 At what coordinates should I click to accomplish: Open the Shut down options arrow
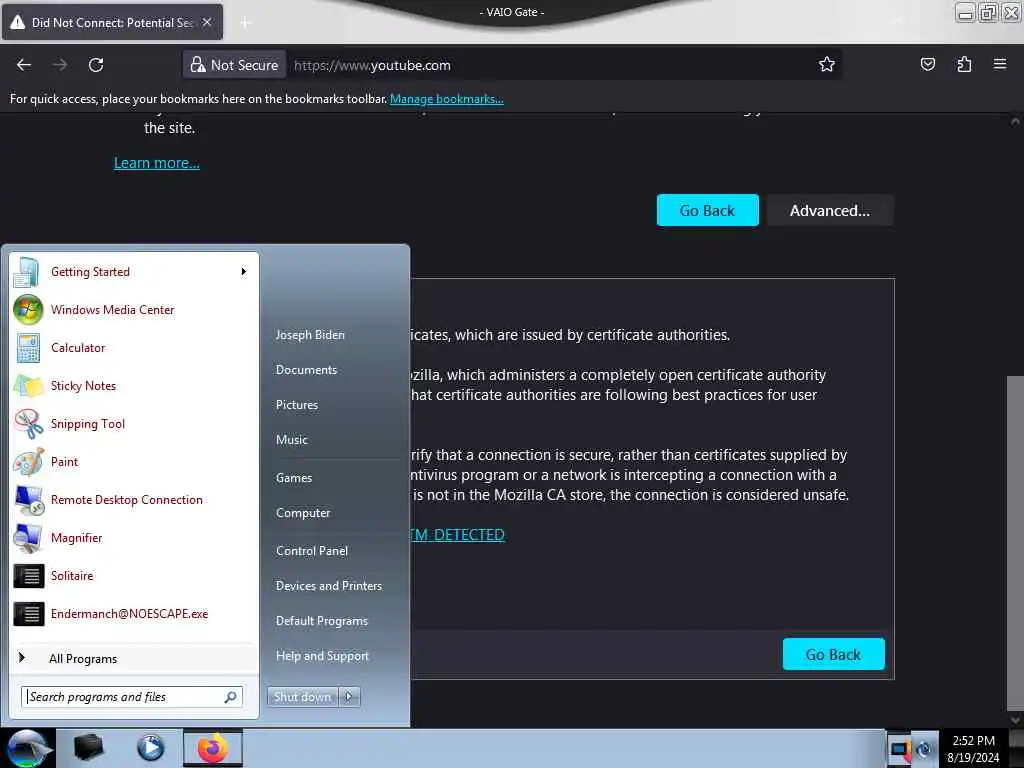(349, 697)
